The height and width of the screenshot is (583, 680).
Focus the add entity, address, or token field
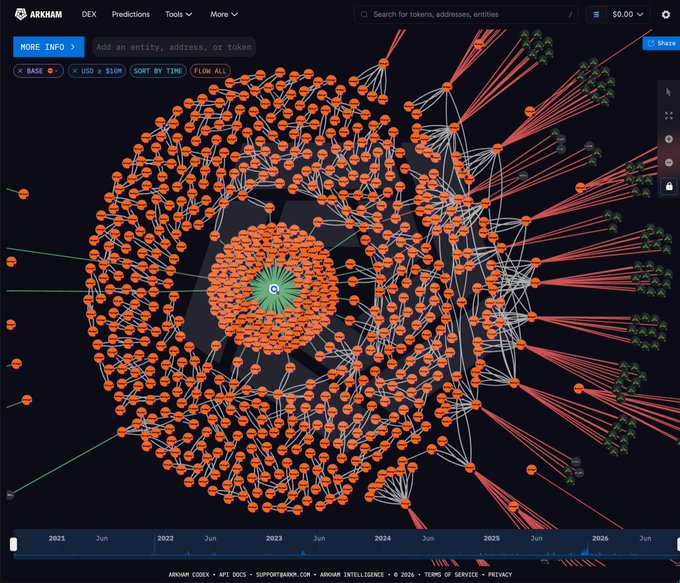(174, 47)
